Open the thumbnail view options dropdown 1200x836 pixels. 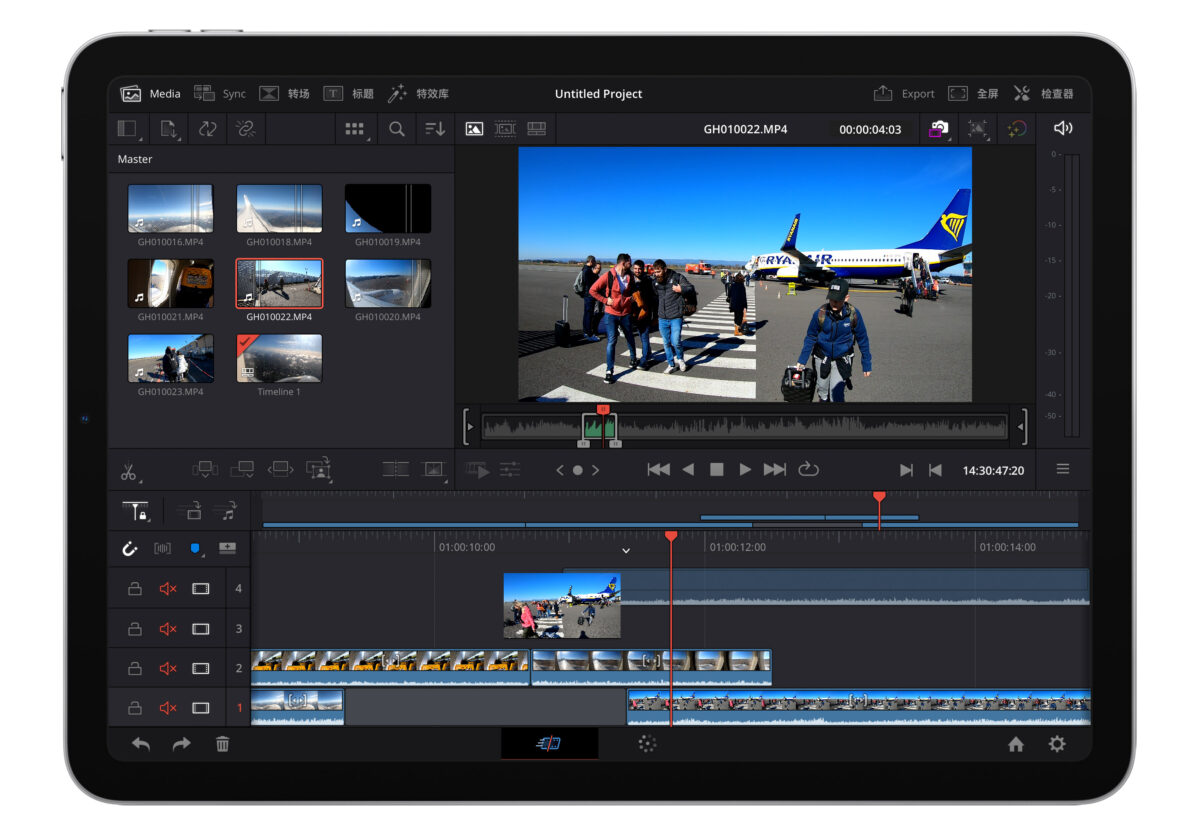pos(355,129)
